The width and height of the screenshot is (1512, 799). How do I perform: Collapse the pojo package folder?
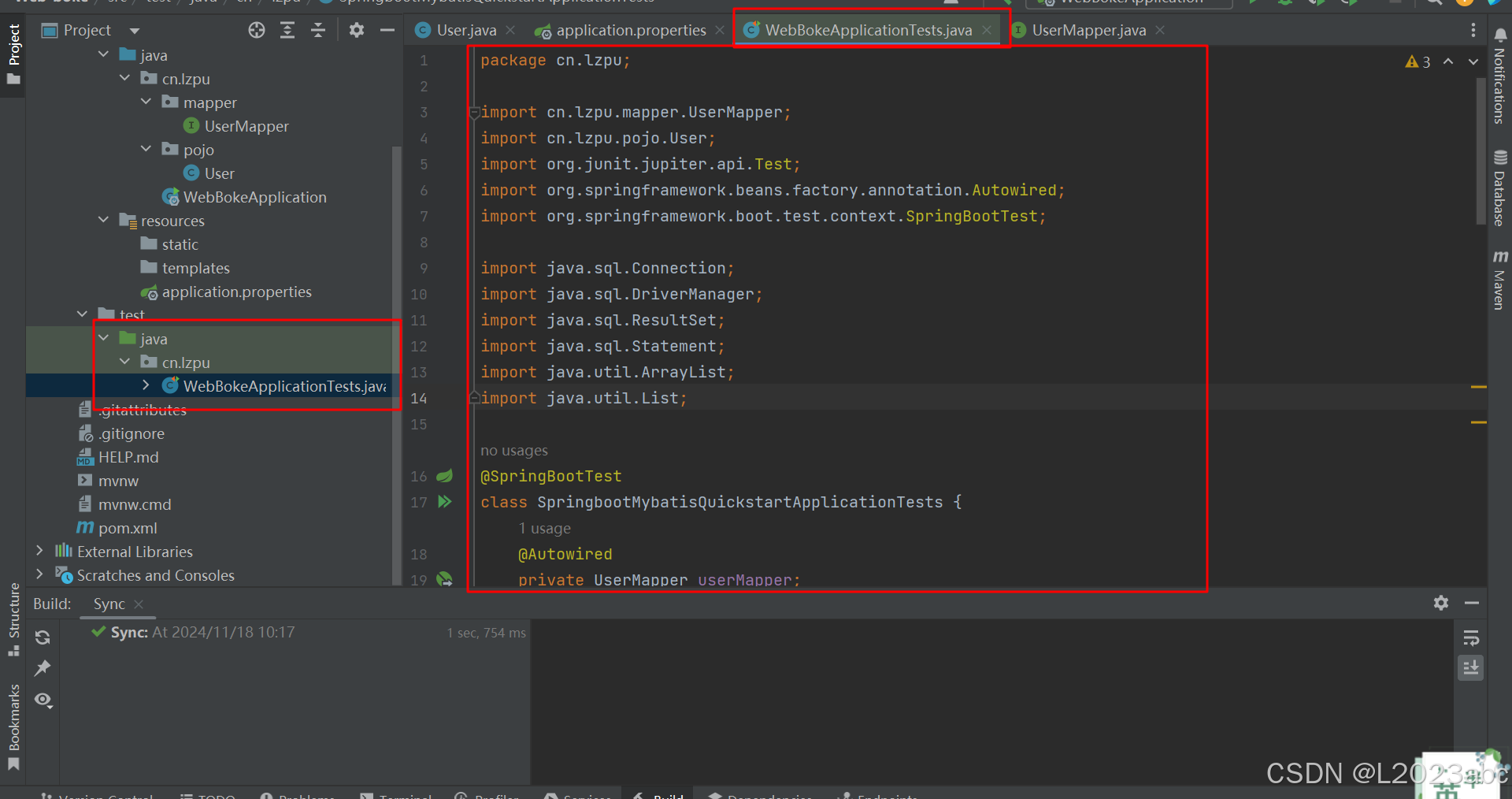coord(146,149)
